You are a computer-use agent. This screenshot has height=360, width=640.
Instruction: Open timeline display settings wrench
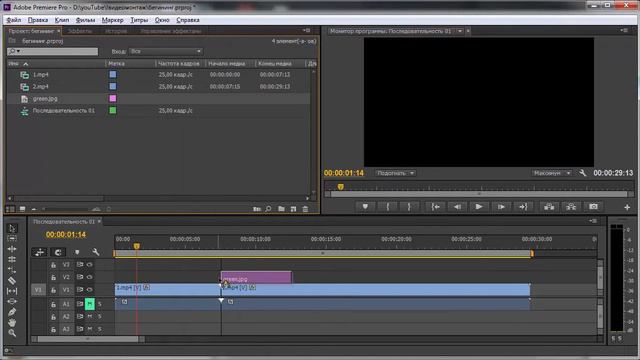pyautogui.click(x=96, y=252)
